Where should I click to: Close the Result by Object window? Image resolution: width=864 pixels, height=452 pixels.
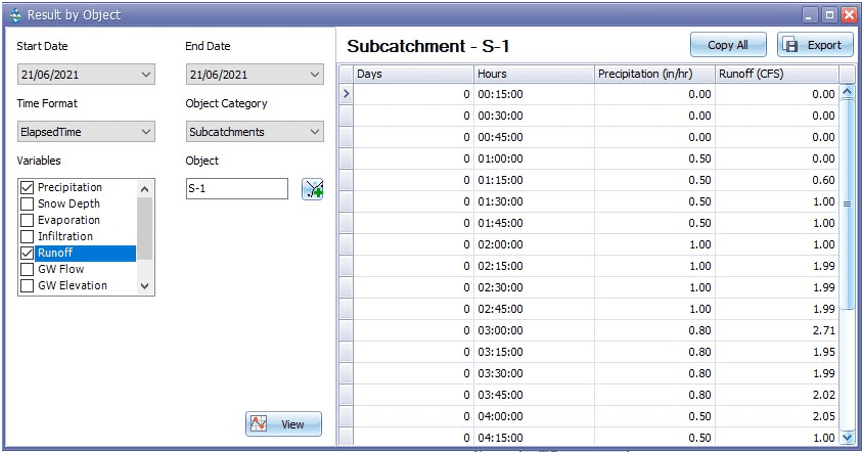[x=849, y=15]
